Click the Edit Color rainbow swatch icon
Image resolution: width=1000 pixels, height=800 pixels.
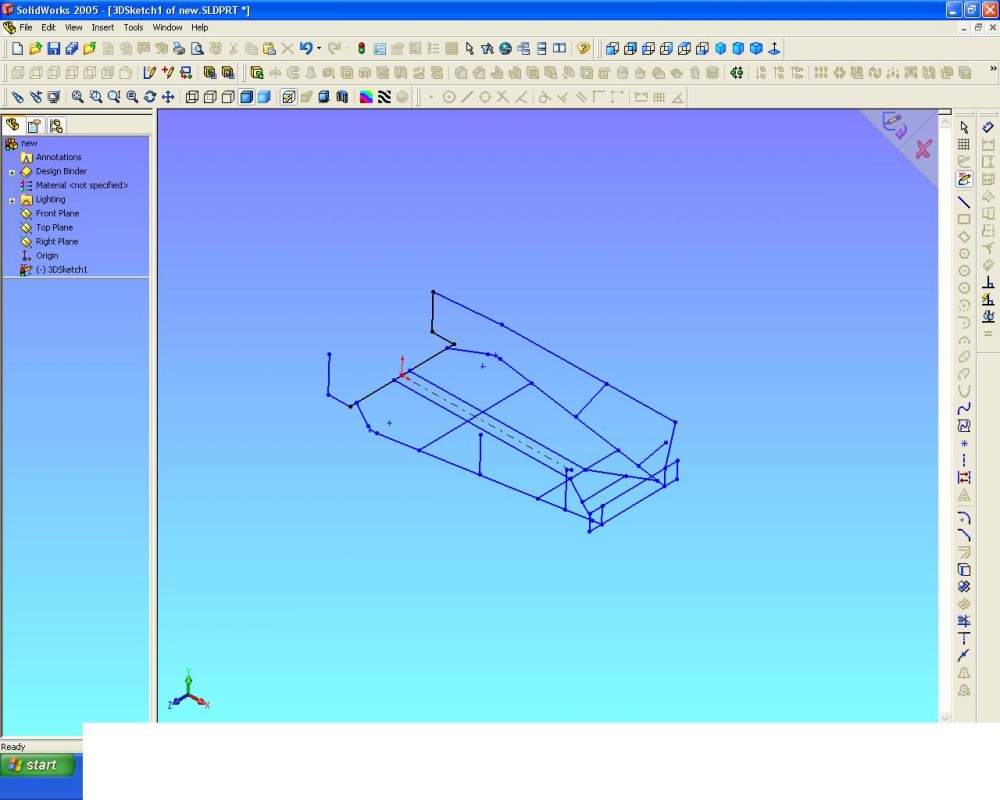pyautogui.click(x=367, y=97)
